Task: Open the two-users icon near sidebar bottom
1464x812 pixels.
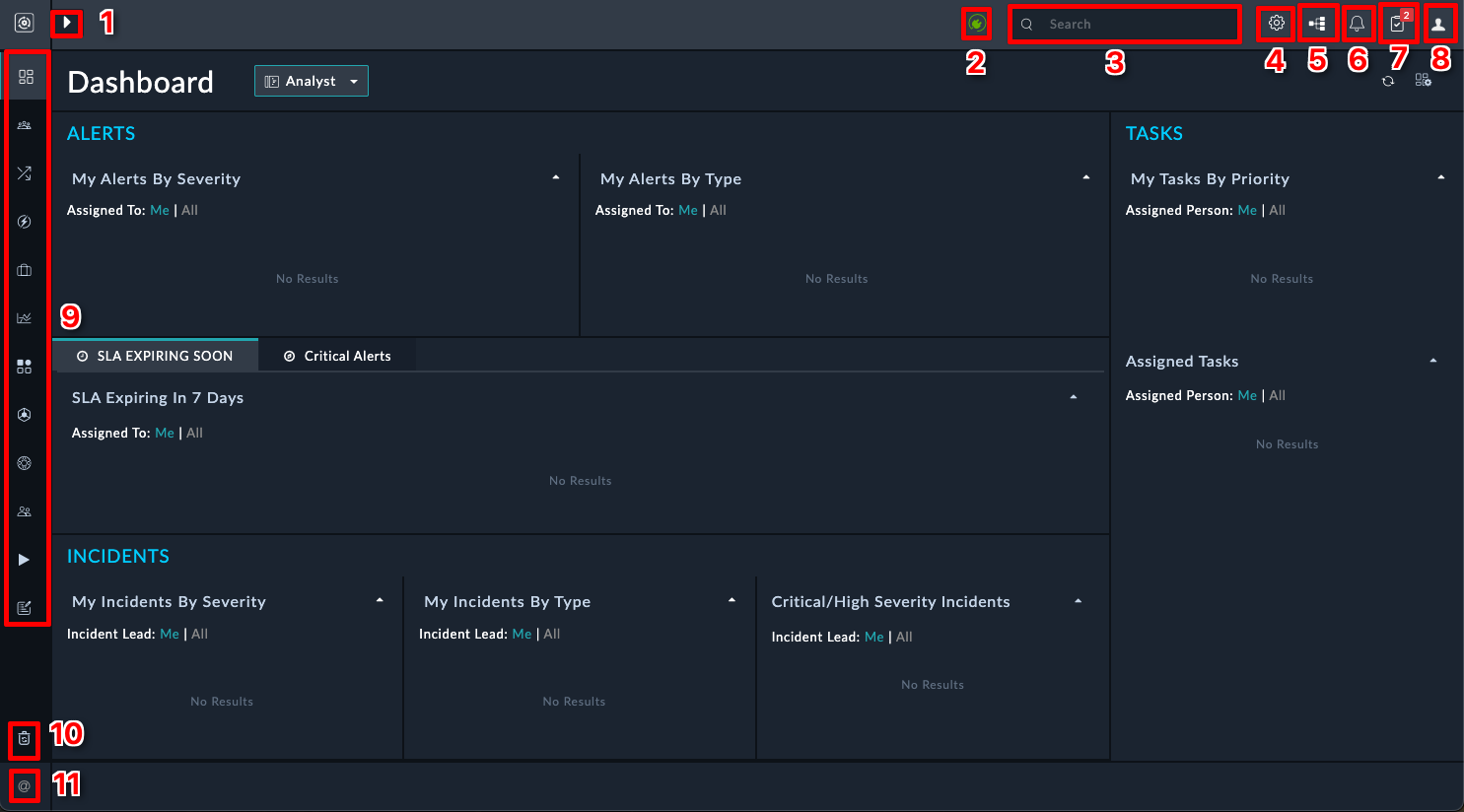Action: (x=25, y=511)
